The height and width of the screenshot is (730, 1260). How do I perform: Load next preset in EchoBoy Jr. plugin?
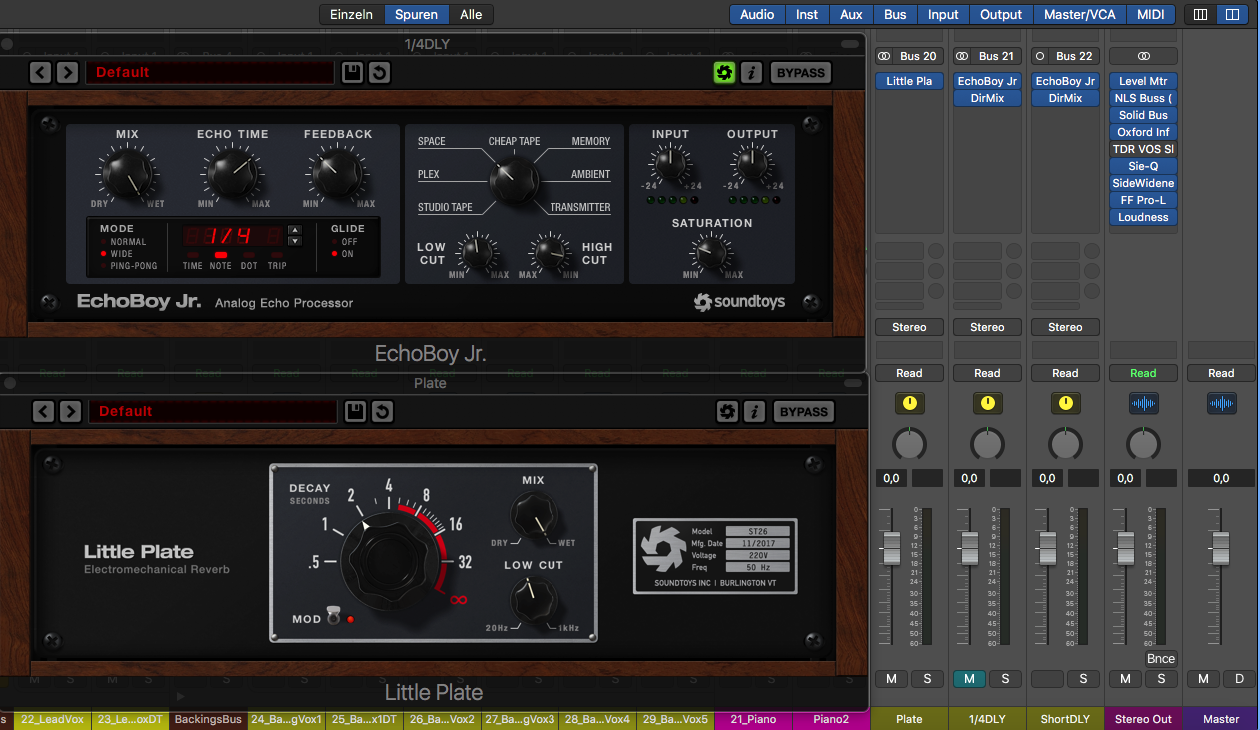[x=67, y=72]
